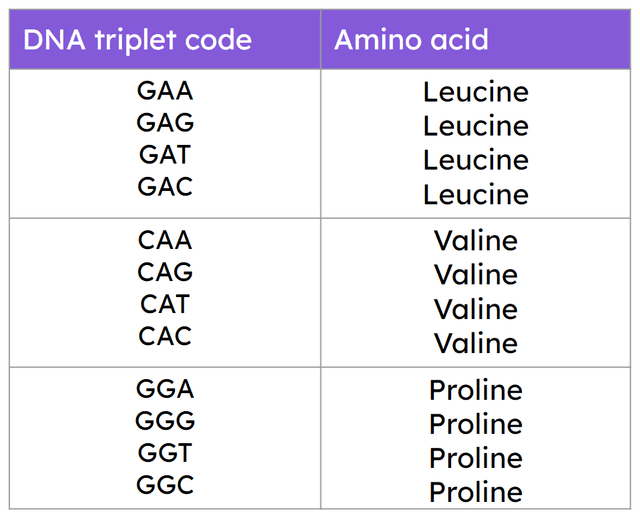Select the Proline entry beside GGC

(x=475, y=492)
